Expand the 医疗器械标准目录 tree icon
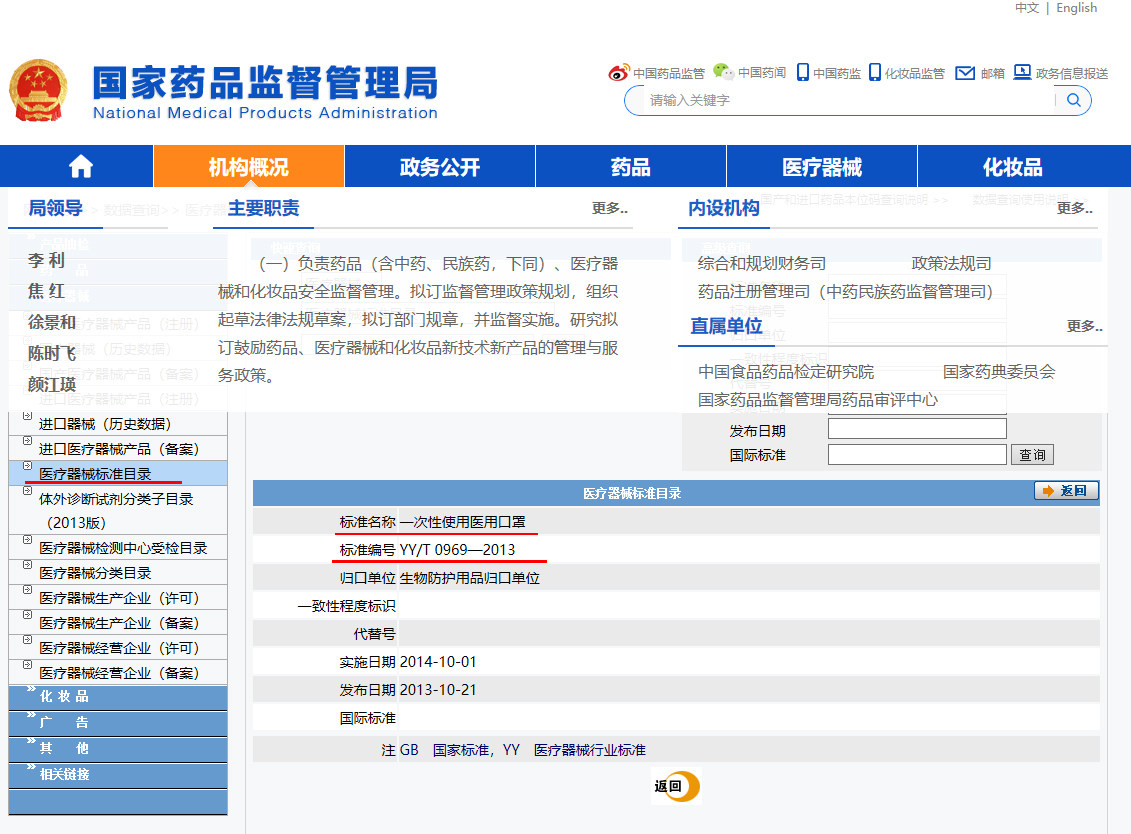The height and width of the screenshot is (834, 1131). coord(27,466)
